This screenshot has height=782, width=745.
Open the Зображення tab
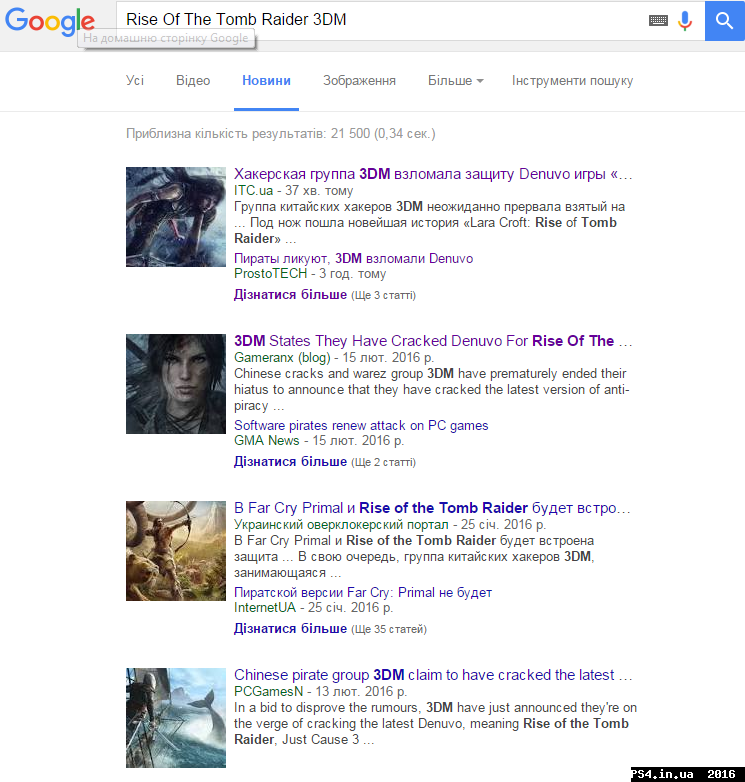[x=359, y=81]
